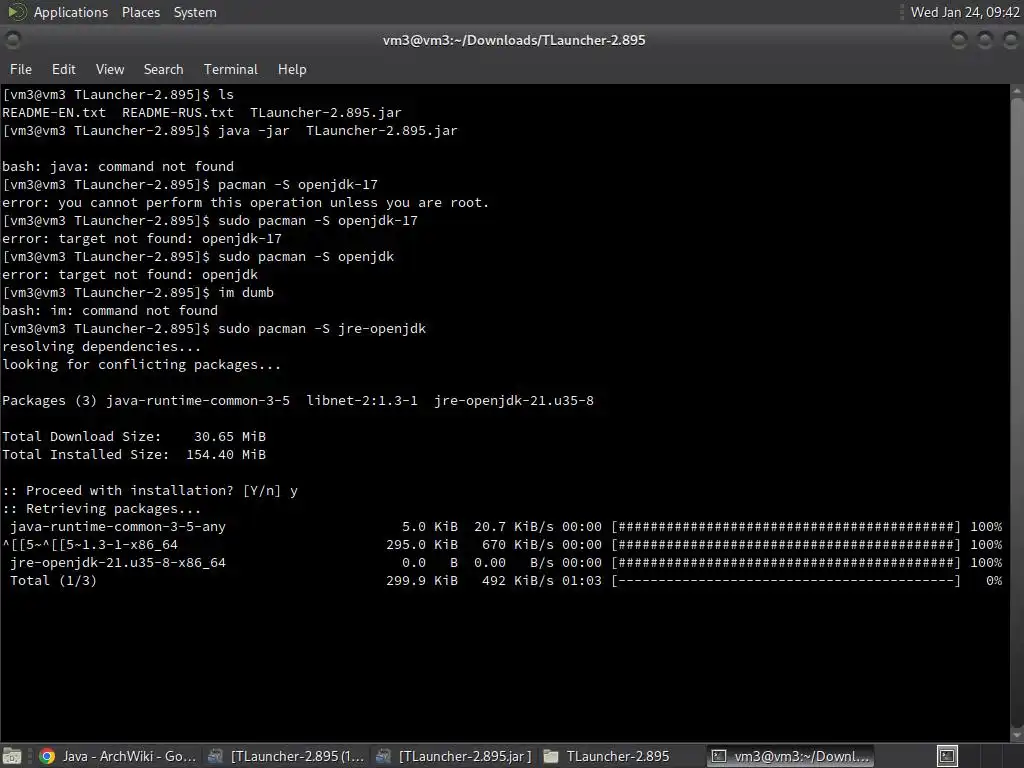Click the scrollbar down arrow
Screen dimensions: 1024x768
pyautogui.click(x=1017, y=733)
